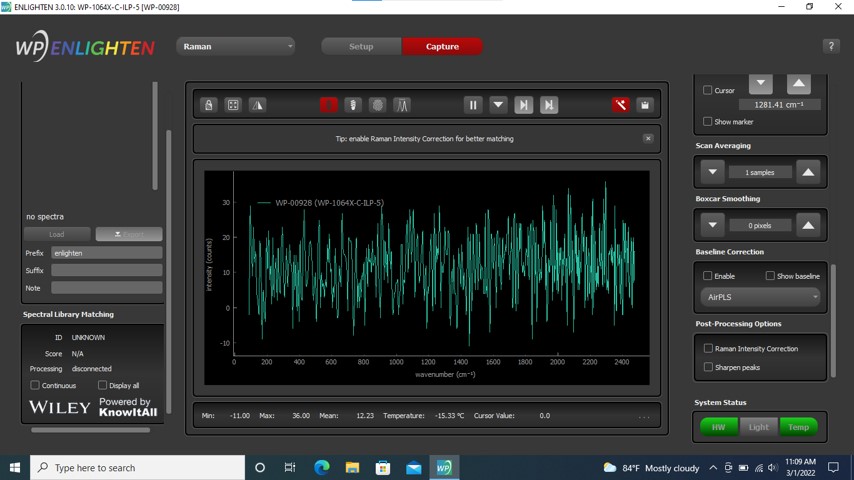The image size is (854, 480).
Task: Click the clipboard copy icon
Action: tap(645, 104)
